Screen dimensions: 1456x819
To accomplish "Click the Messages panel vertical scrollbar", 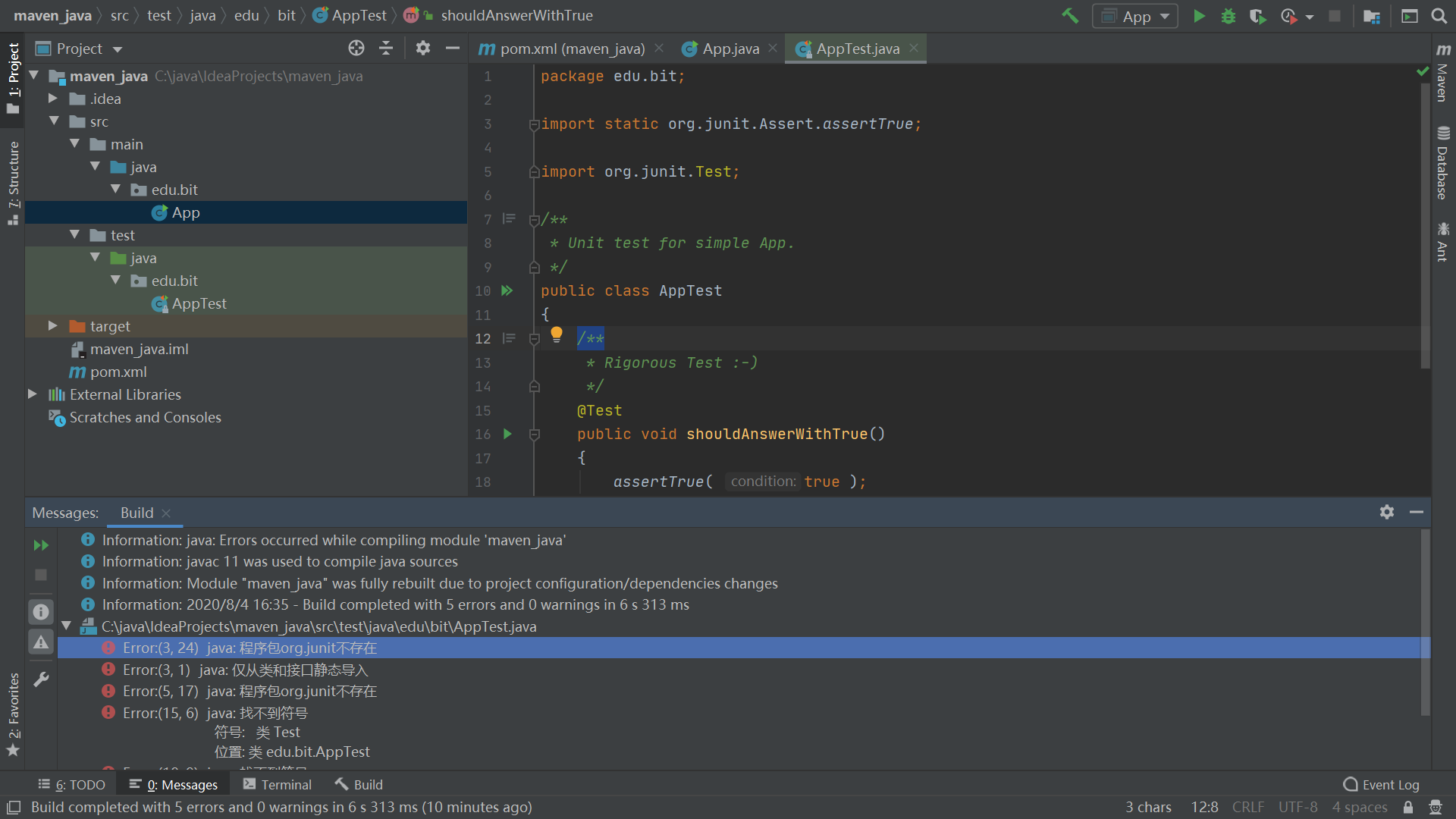I will (1425, 622).
